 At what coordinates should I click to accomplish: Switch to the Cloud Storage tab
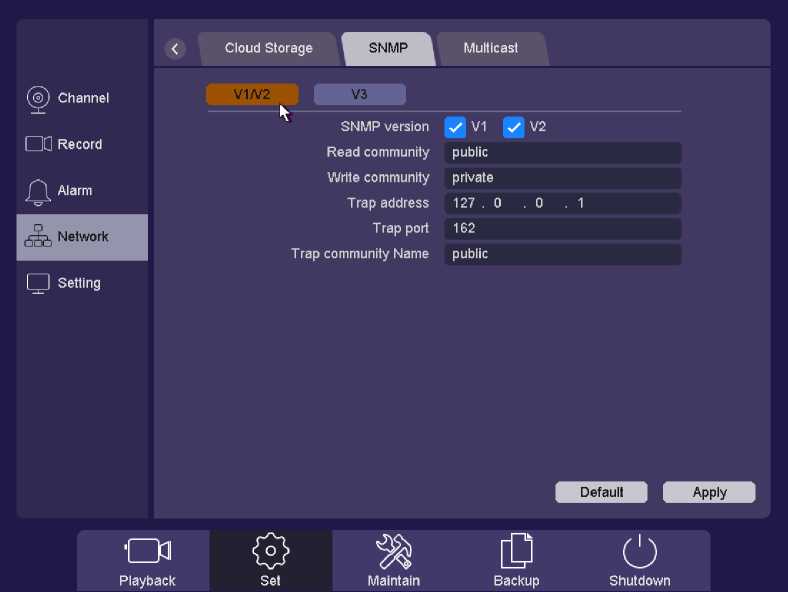pos(268,48)
